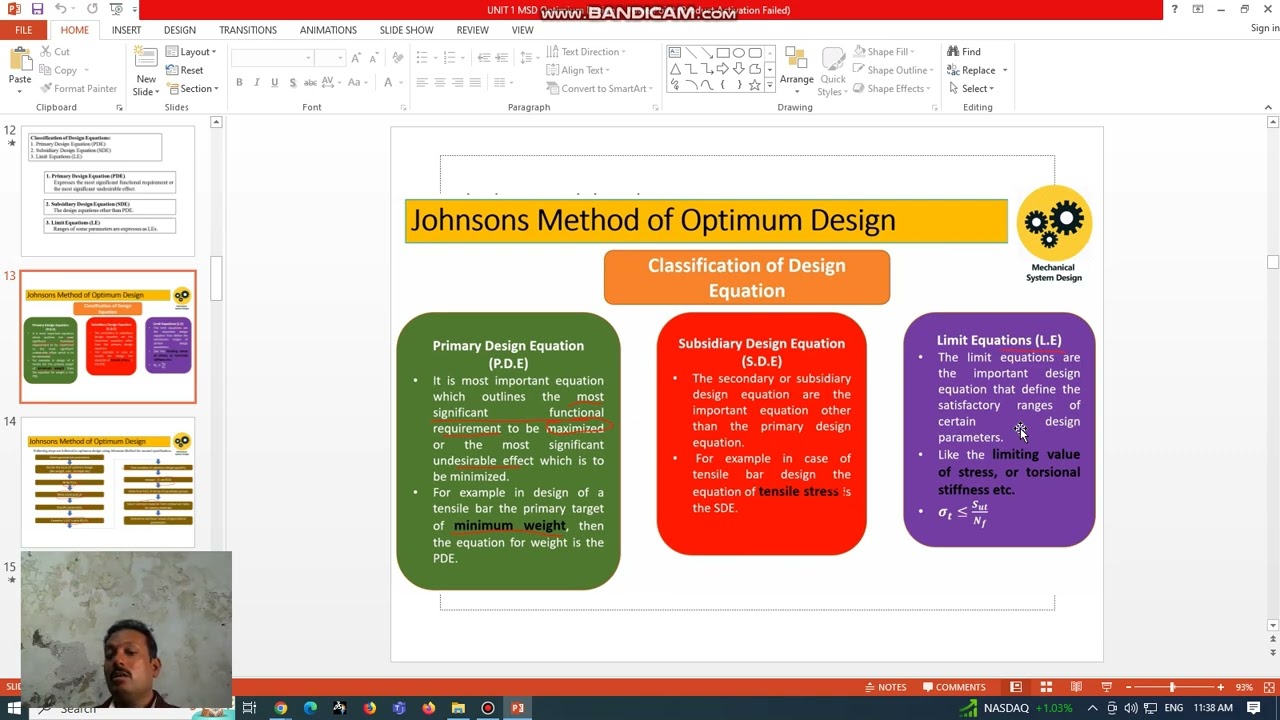1280x720 pixels.
Task: Open the INSERT ribbon tab
Action: click(126, 30)
